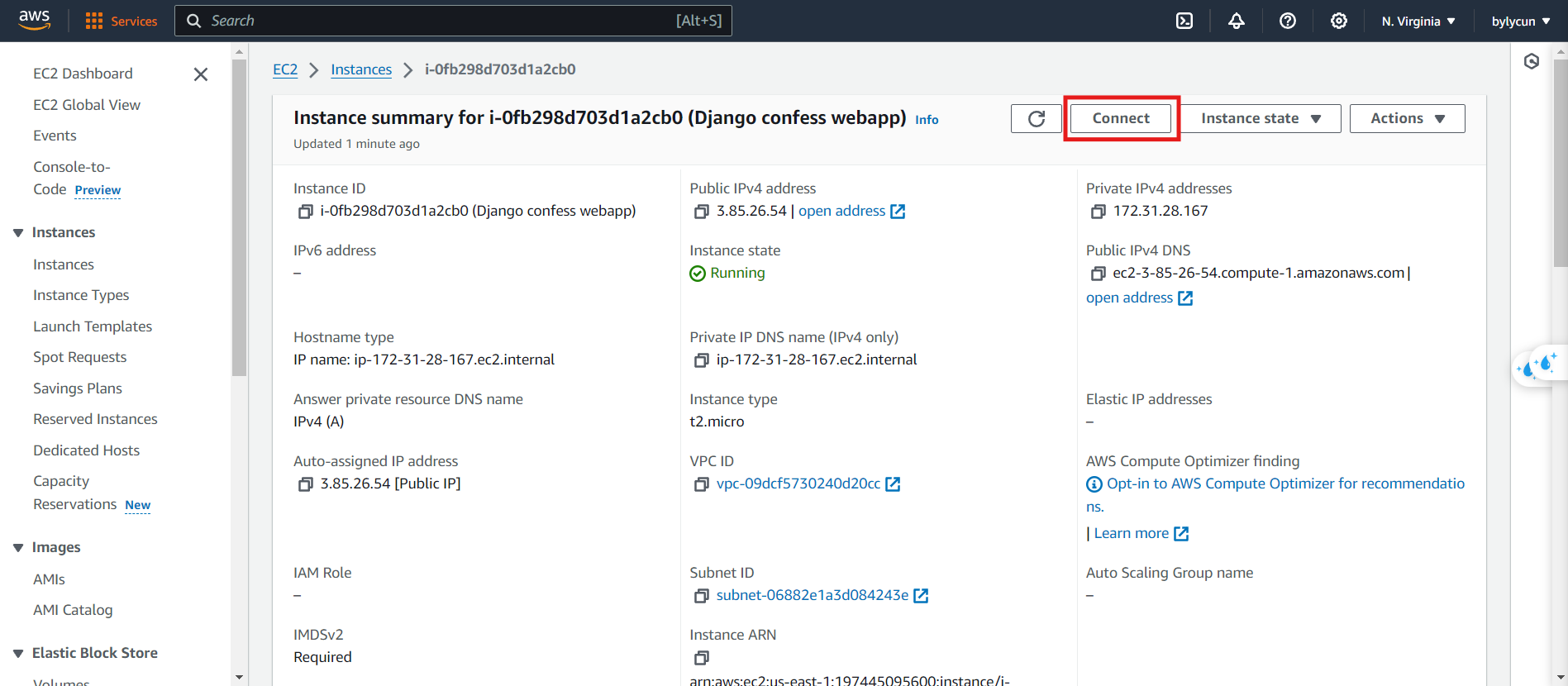Screen dimensions: 1568x686
Task: Open the settings gear in top bar
Action: pyautogui.click(x=1339, y=21)
